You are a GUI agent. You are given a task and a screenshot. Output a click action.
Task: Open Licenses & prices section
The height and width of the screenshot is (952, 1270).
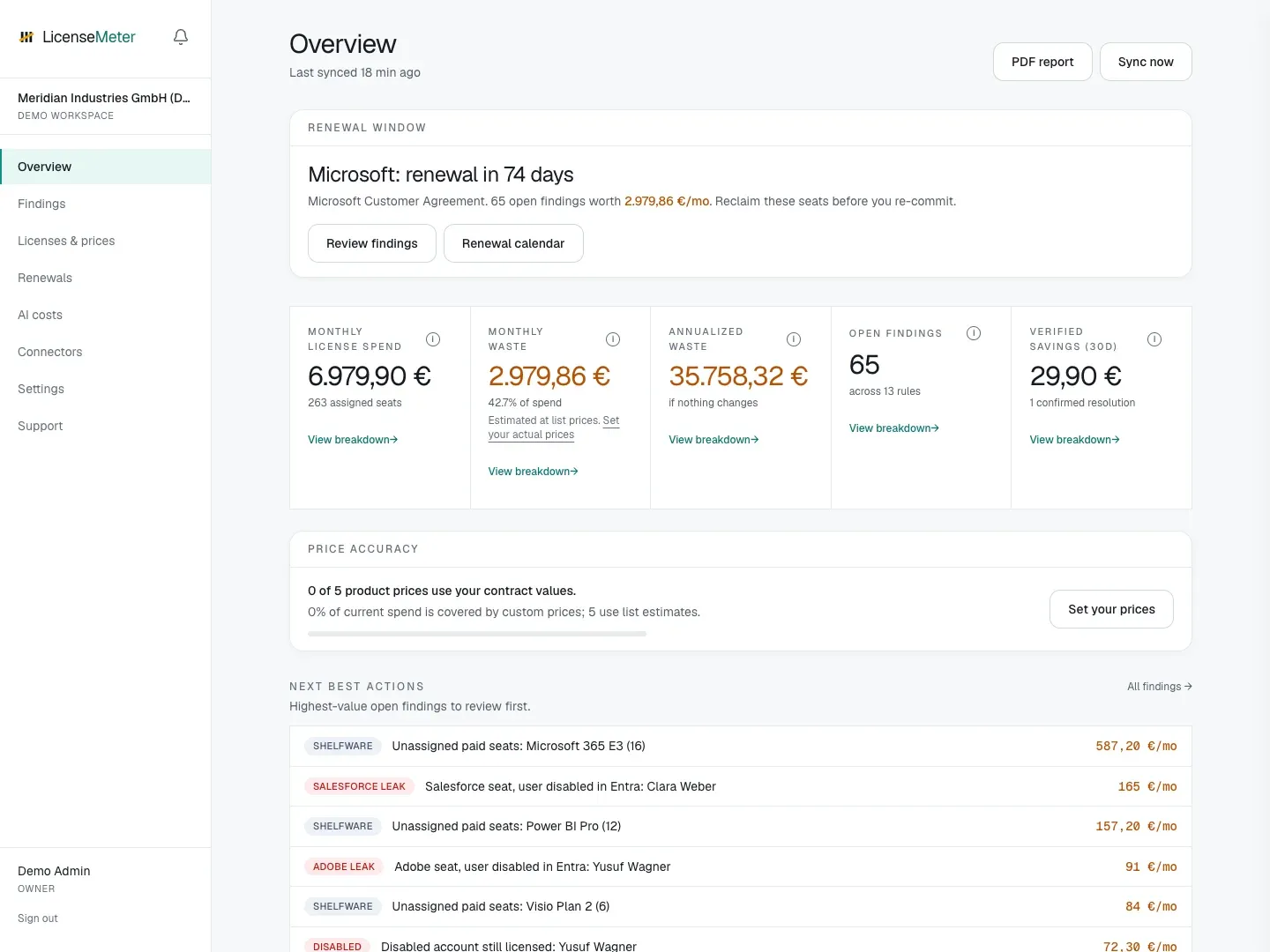pyautogui.click(x=106, y=241)
